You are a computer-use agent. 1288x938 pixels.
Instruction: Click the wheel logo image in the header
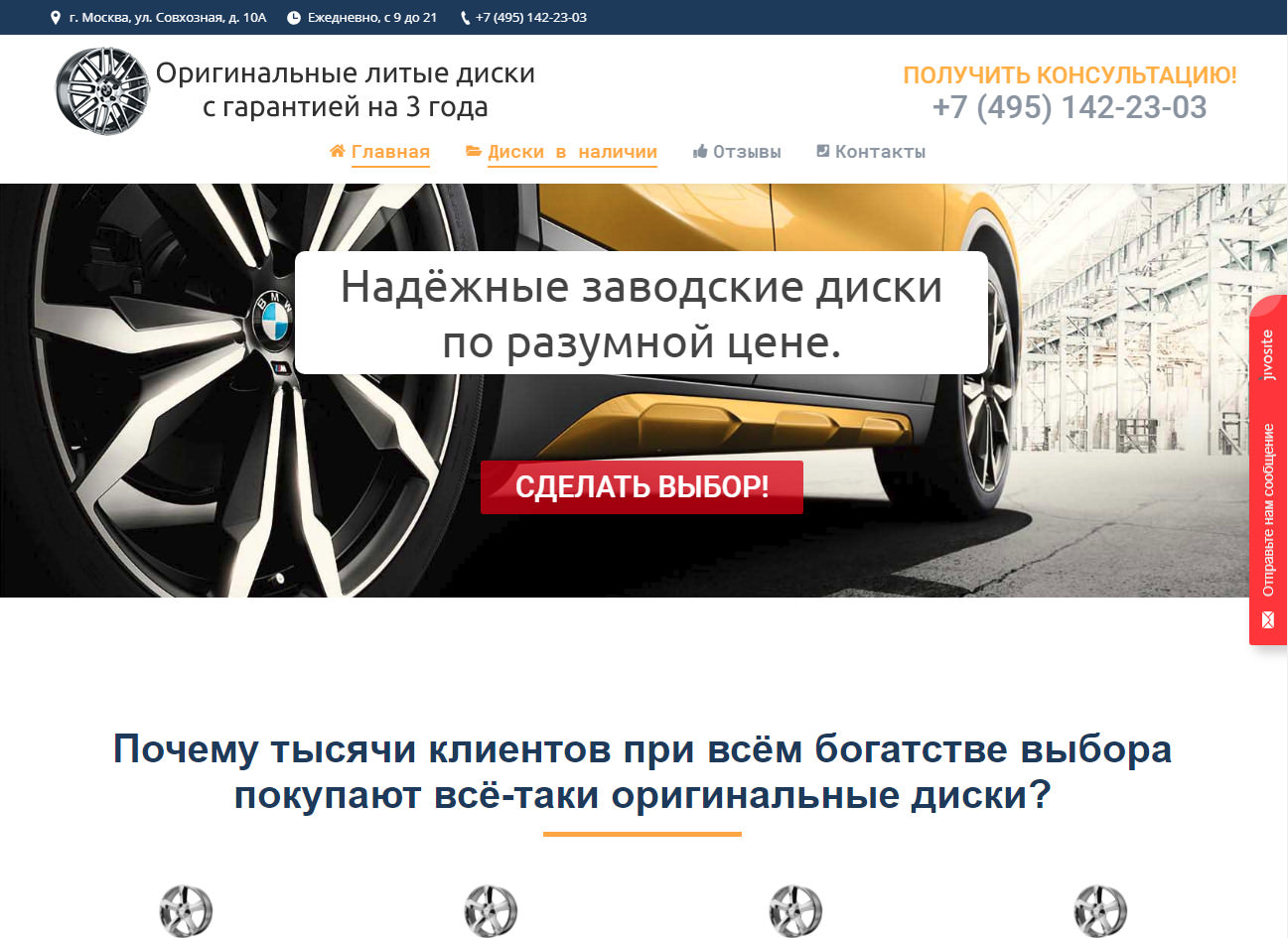tap(101, 90)
